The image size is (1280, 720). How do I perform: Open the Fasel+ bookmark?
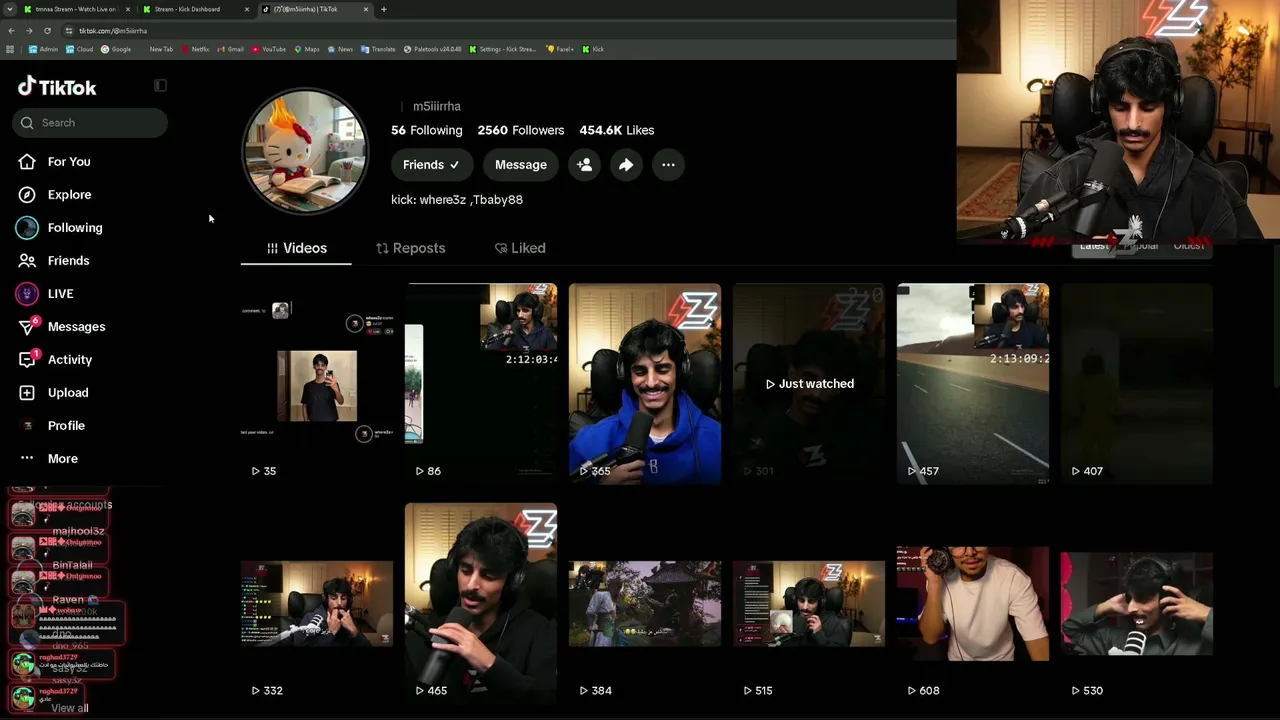click(x=560, y=49)
